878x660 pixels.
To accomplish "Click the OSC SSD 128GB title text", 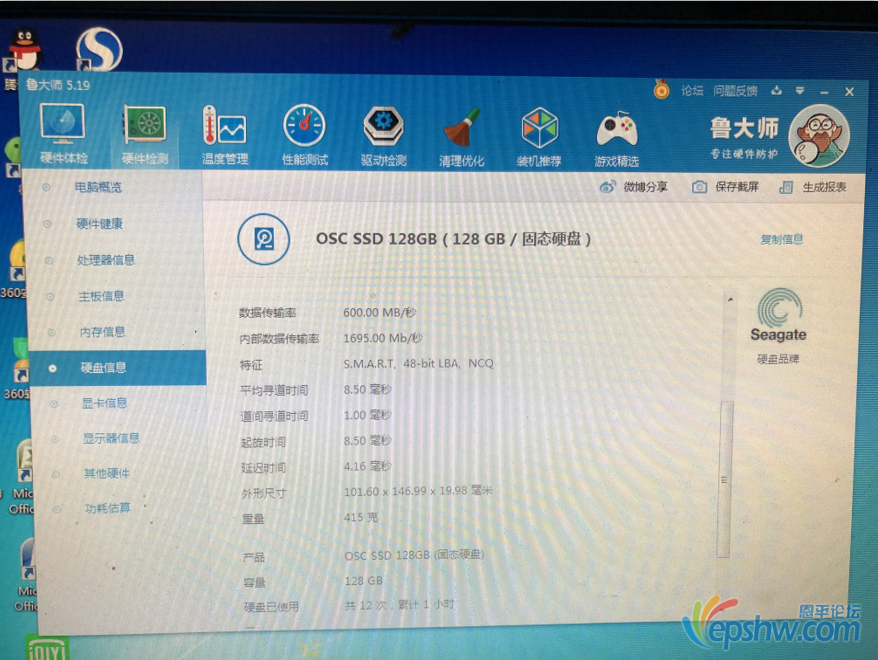I will click(x=454, y=239).
